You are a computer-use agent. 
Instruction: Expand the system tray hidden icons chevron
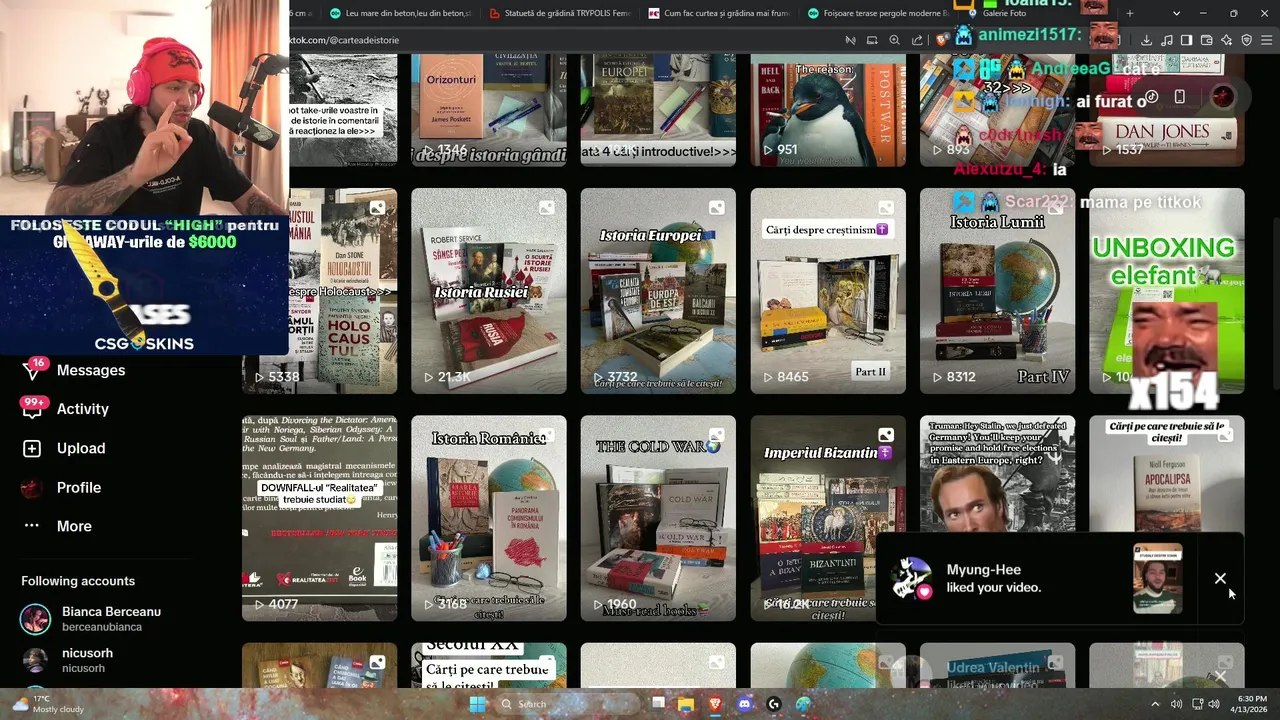tap(1155, 704)
